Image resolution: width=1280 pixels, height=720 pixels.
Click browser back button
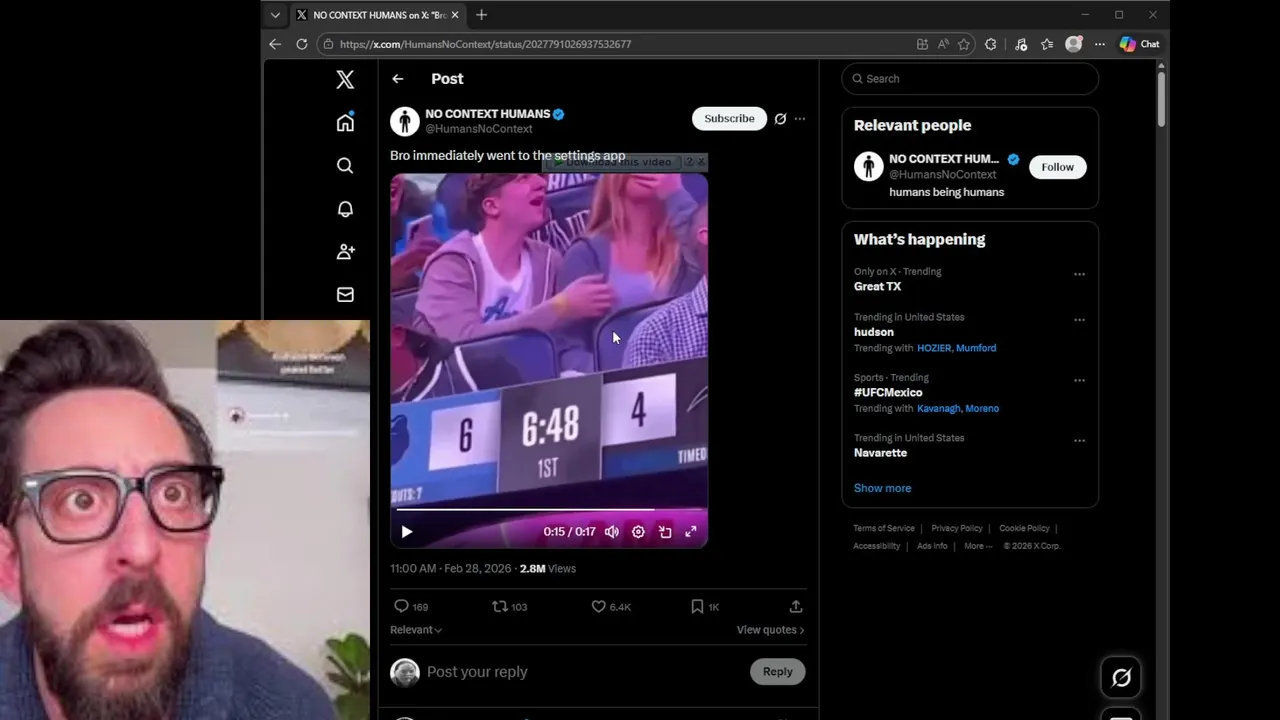pyautogui.click(x=275, y=44)
